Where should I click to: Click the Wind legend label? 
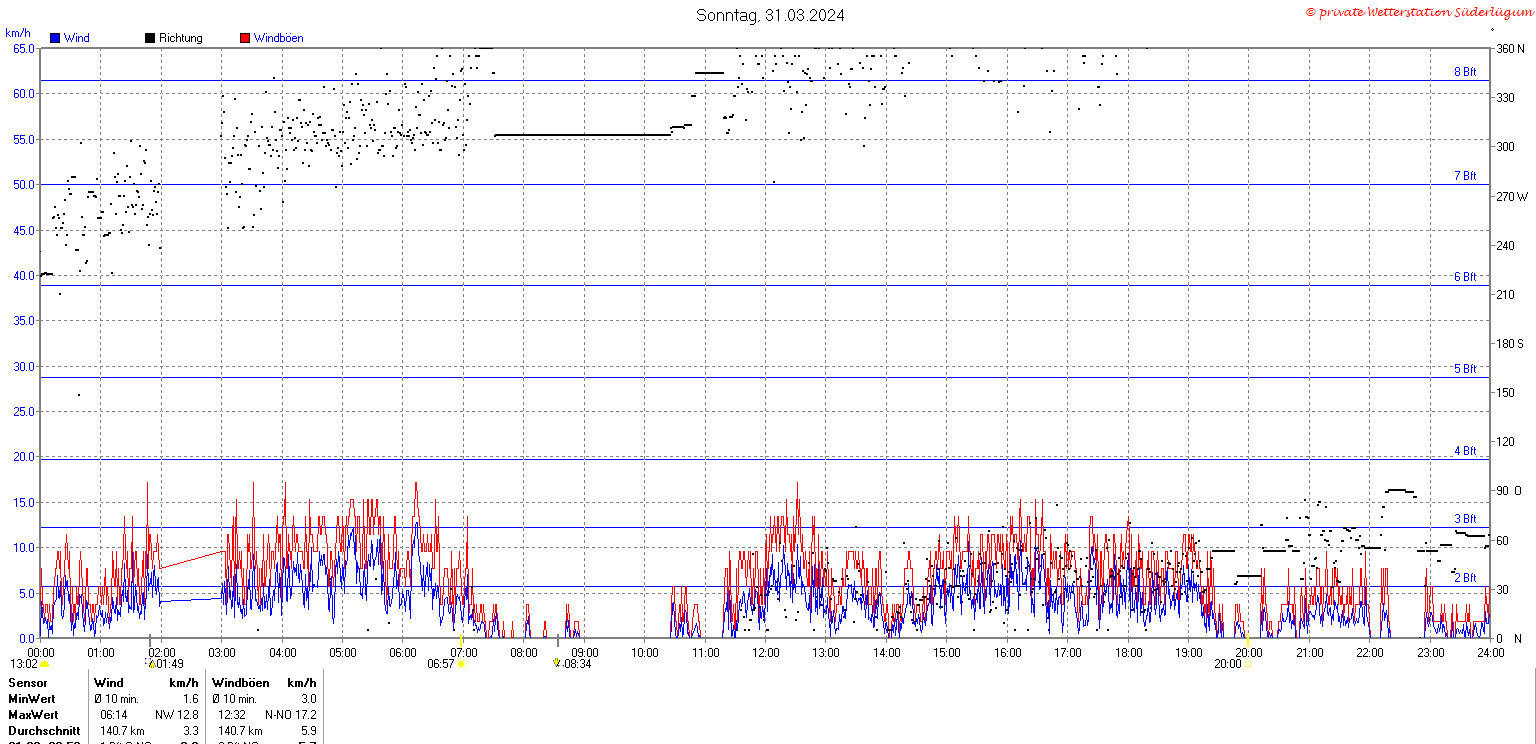(x=76, y=38)
